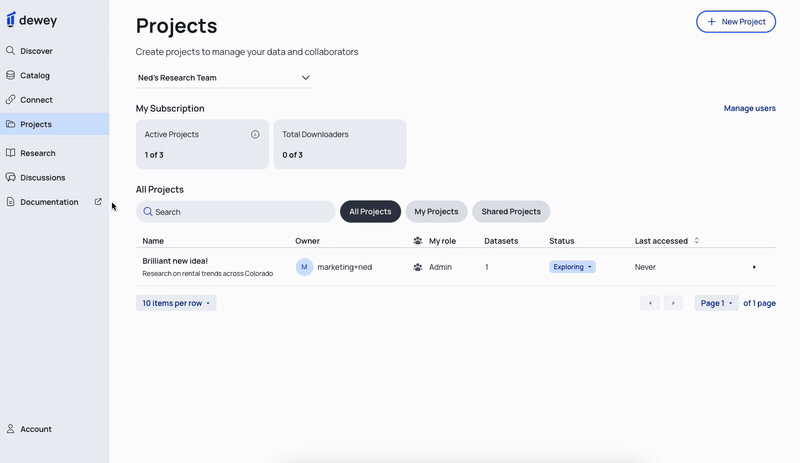Click the Connect link icon
This screenshot has width=800, height=463.
point(10,100)
